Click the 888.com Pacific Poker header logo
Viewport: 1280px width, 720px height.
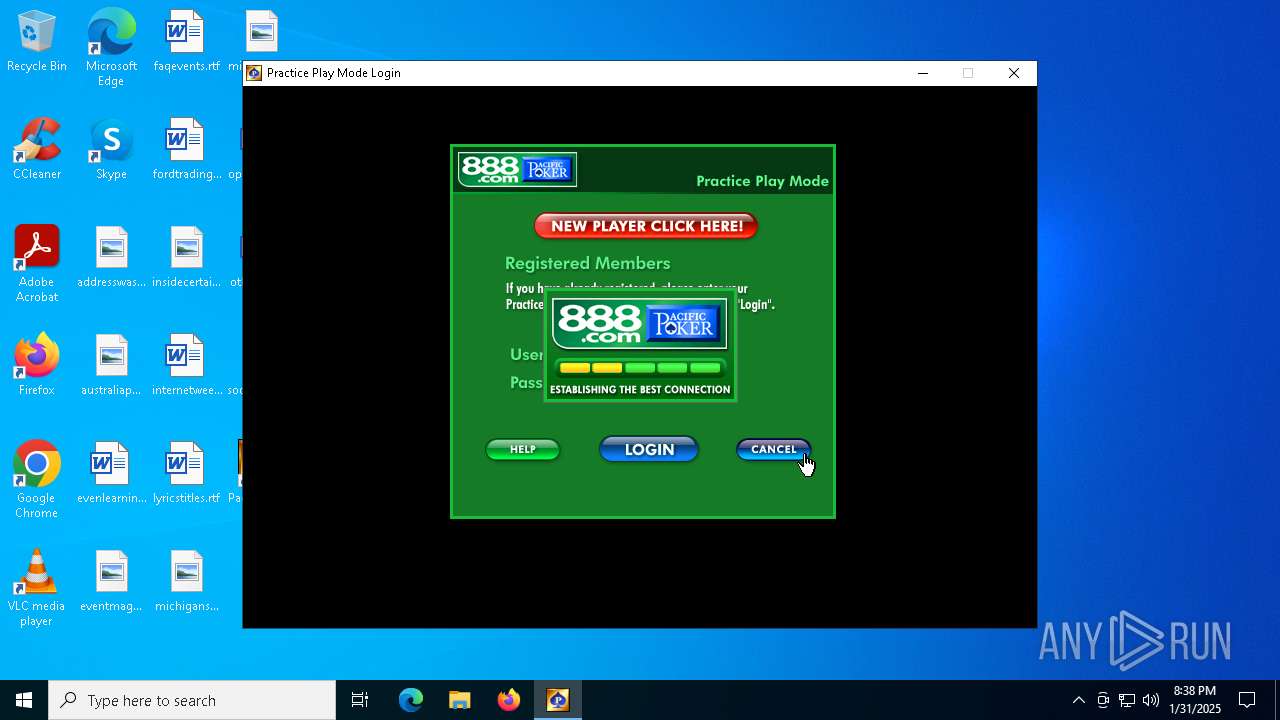(x=517, y=169)
